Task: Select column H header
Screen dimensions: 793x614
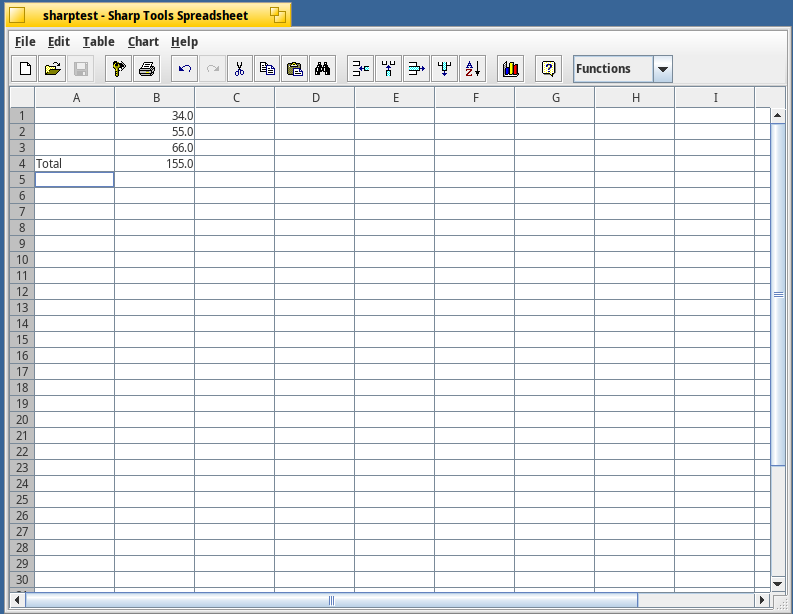Action: click(635, 98)
